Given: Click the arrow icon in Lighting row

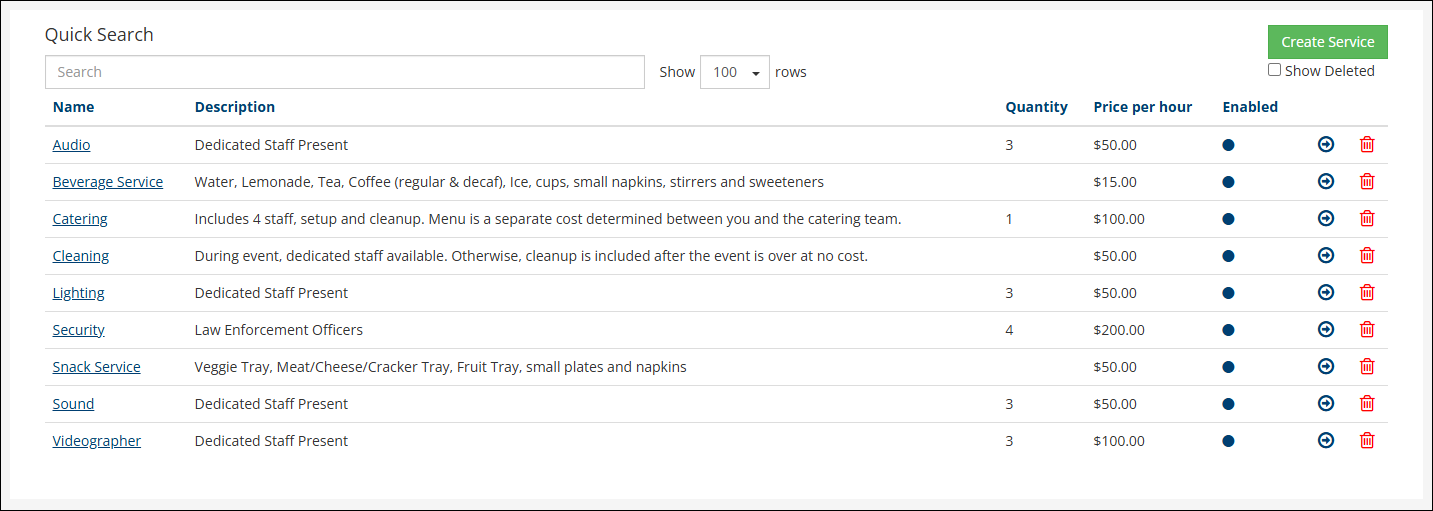Looking at the screenshot, I should tap(1326, 293).
